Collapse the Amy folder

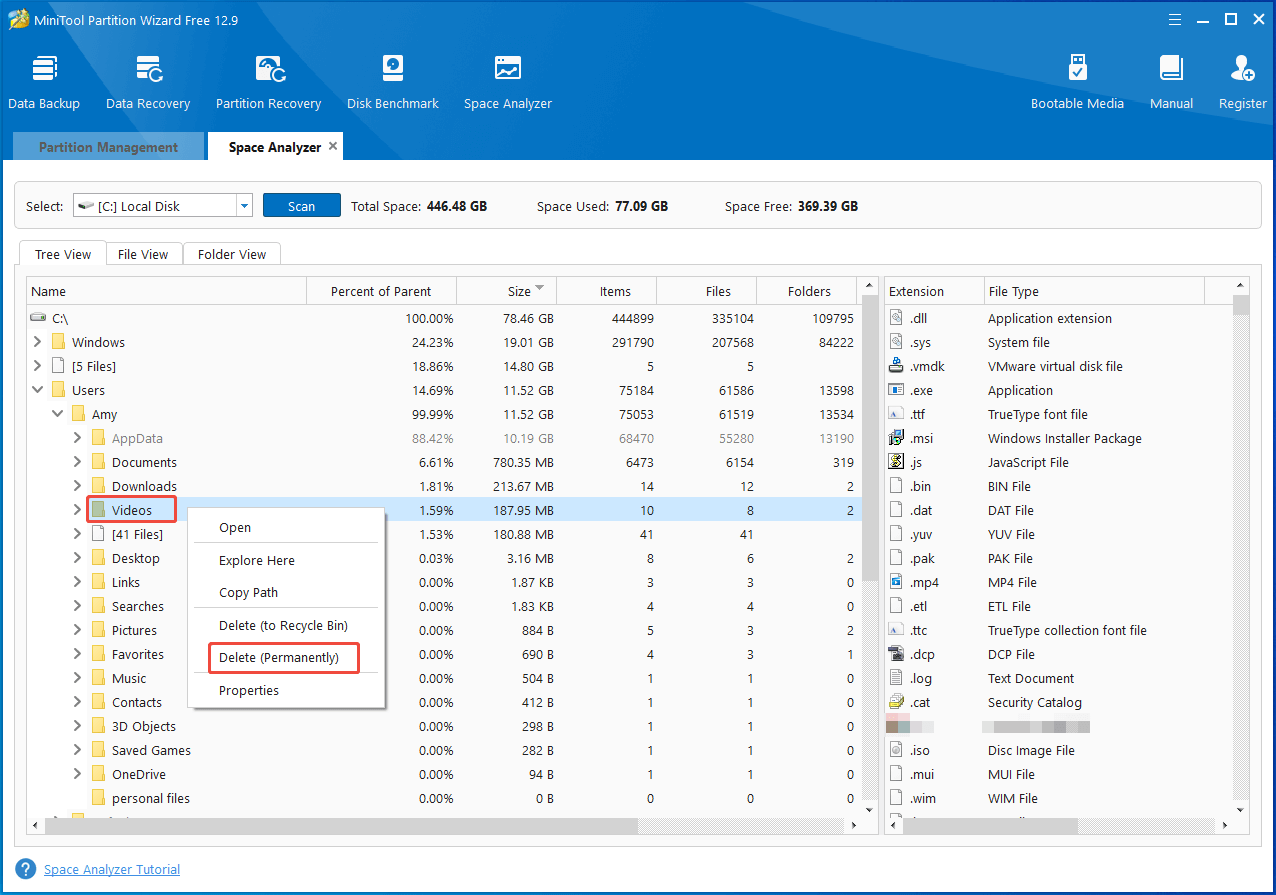coord(58,414)
